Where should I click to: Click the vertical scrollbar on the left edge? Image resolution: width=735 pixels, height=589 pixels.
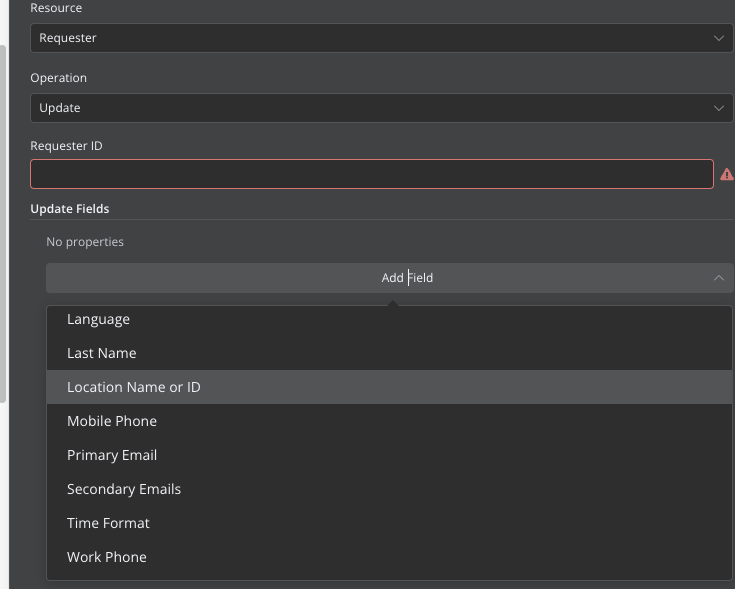3,224
